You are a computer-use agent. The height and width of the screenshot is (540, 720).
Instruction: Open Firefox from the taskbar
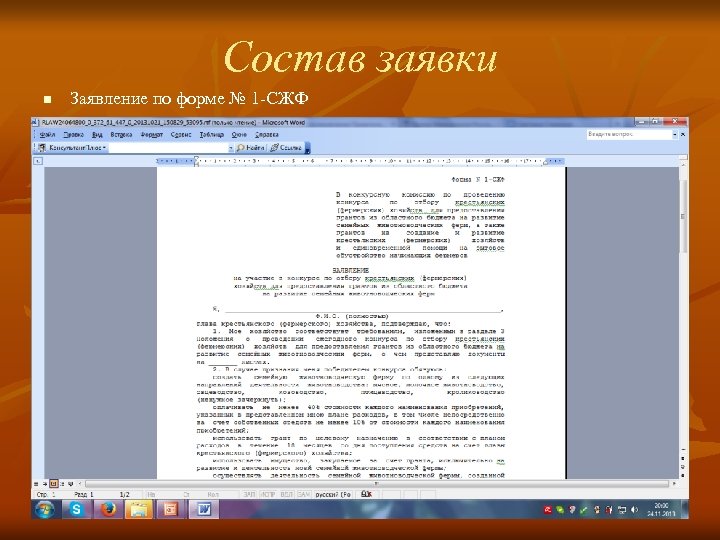click(108, 509)
